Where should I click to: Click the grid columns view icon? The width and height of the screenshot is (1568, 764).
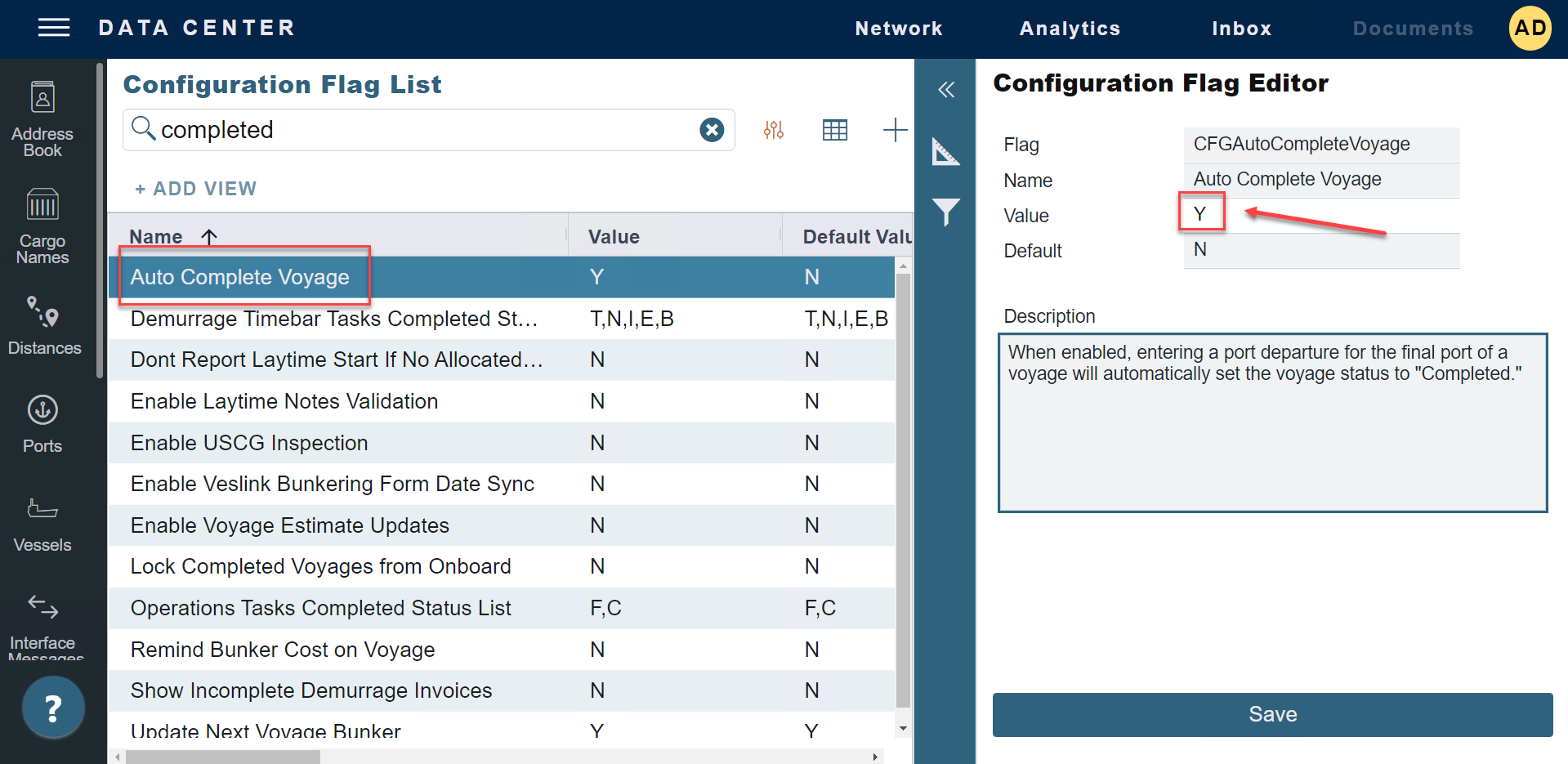pos(834,130)
